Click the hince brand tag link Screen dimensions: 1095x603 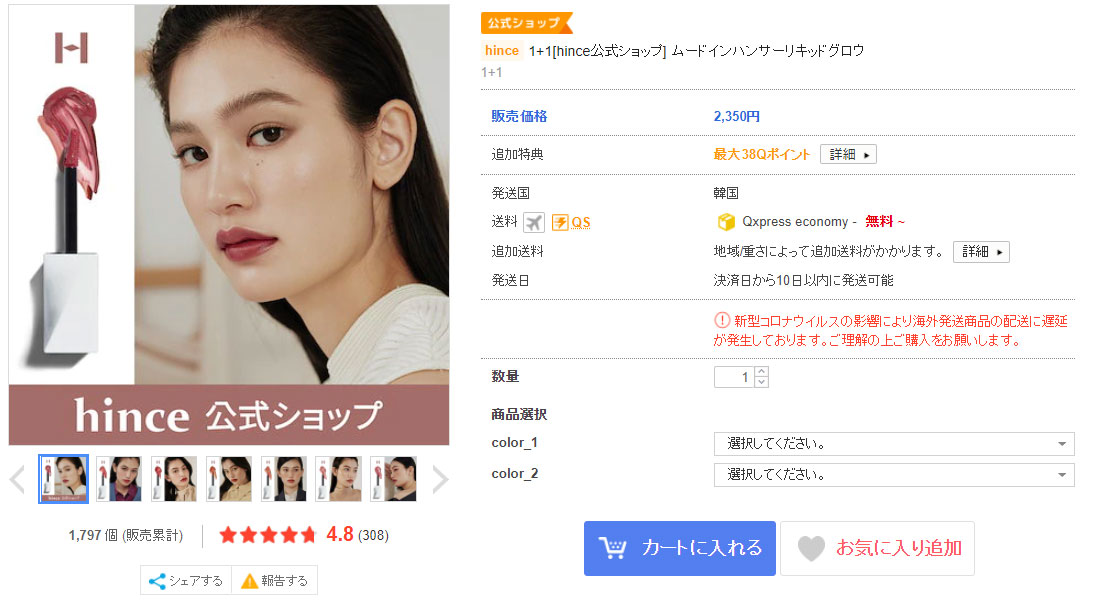pyautogui.click(x=501, y=50)
